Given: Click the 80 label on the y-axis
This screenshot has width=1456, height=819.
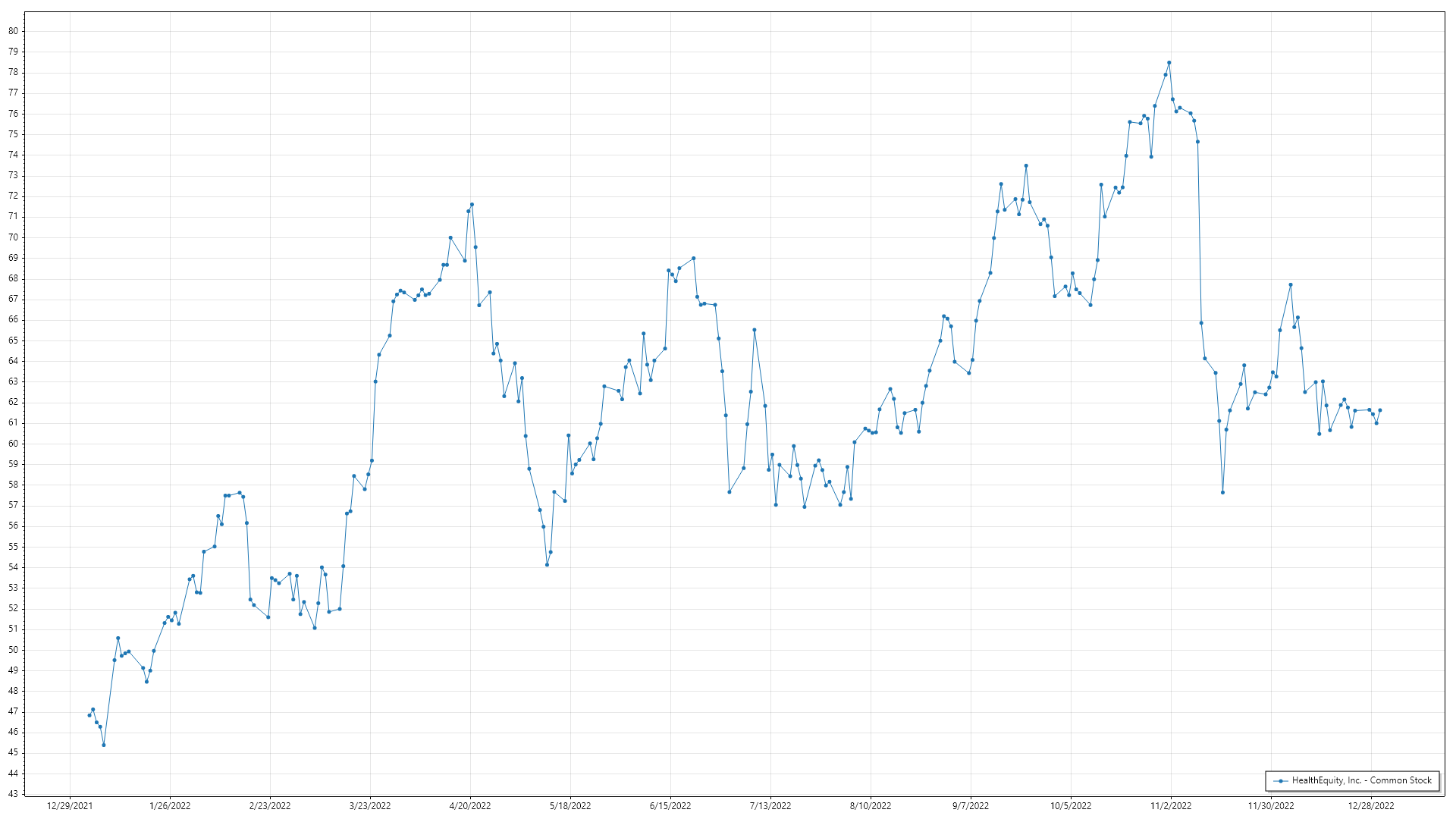Looking at the screenshot, I should tap(13, 31).
